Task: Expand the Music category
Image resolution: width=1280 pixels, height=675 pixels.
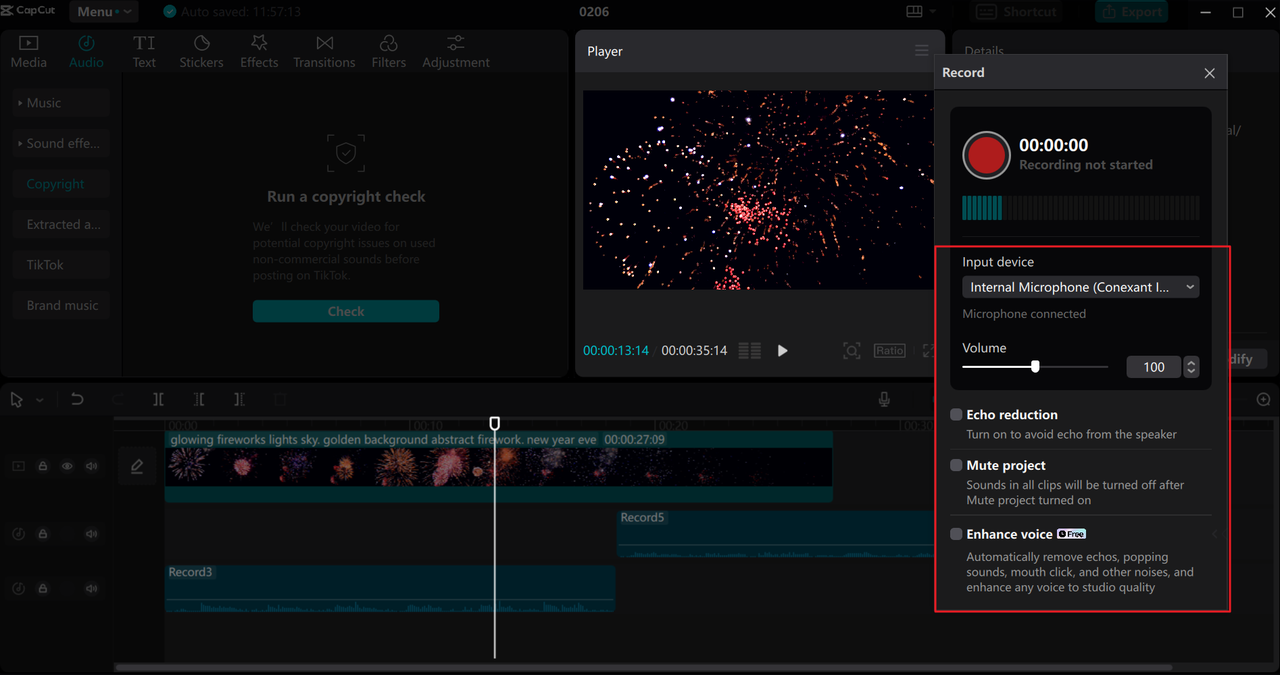Action: coord(61,103)
